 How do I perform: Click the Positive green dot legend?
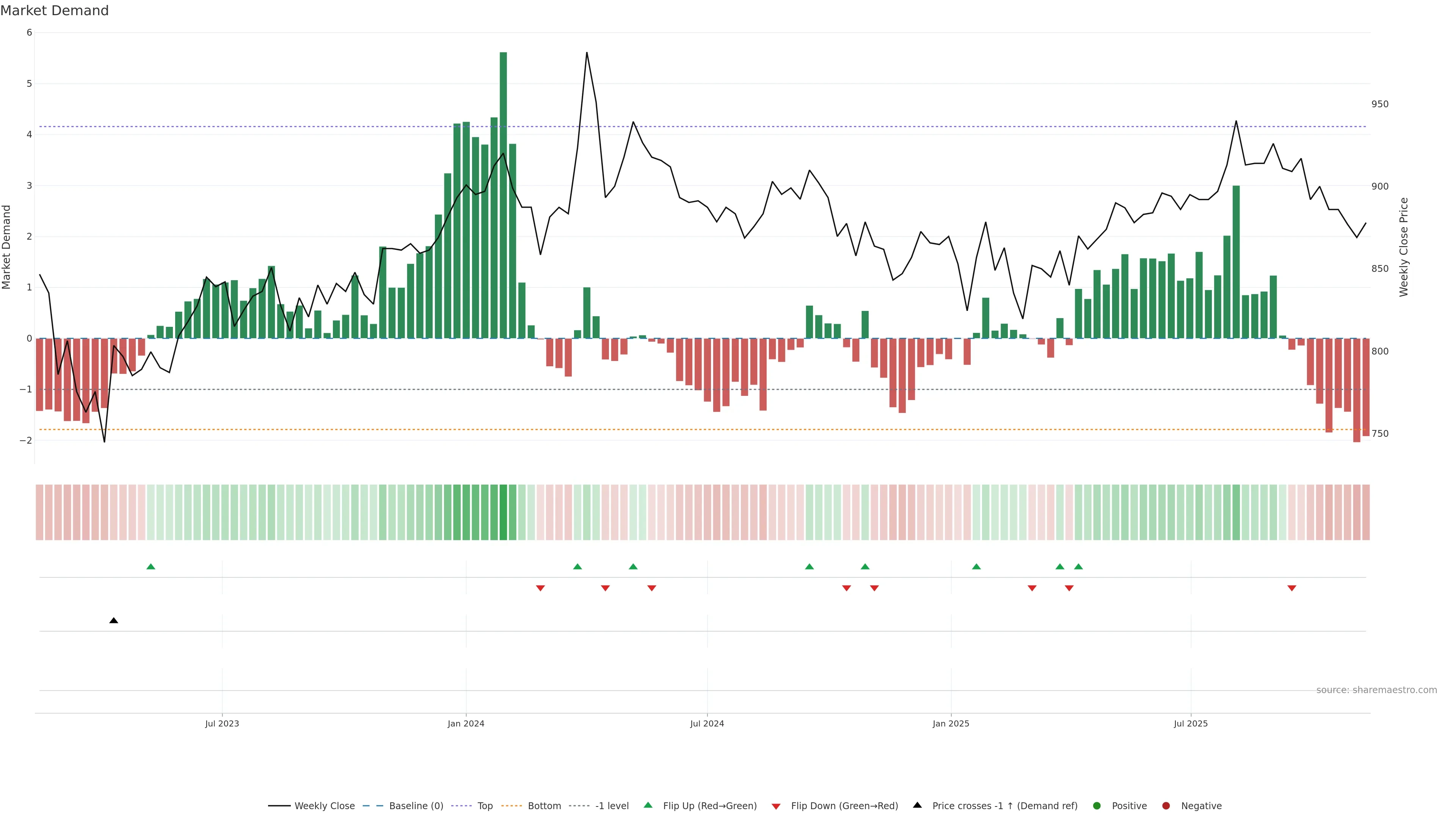click(x=1097, y=805)
